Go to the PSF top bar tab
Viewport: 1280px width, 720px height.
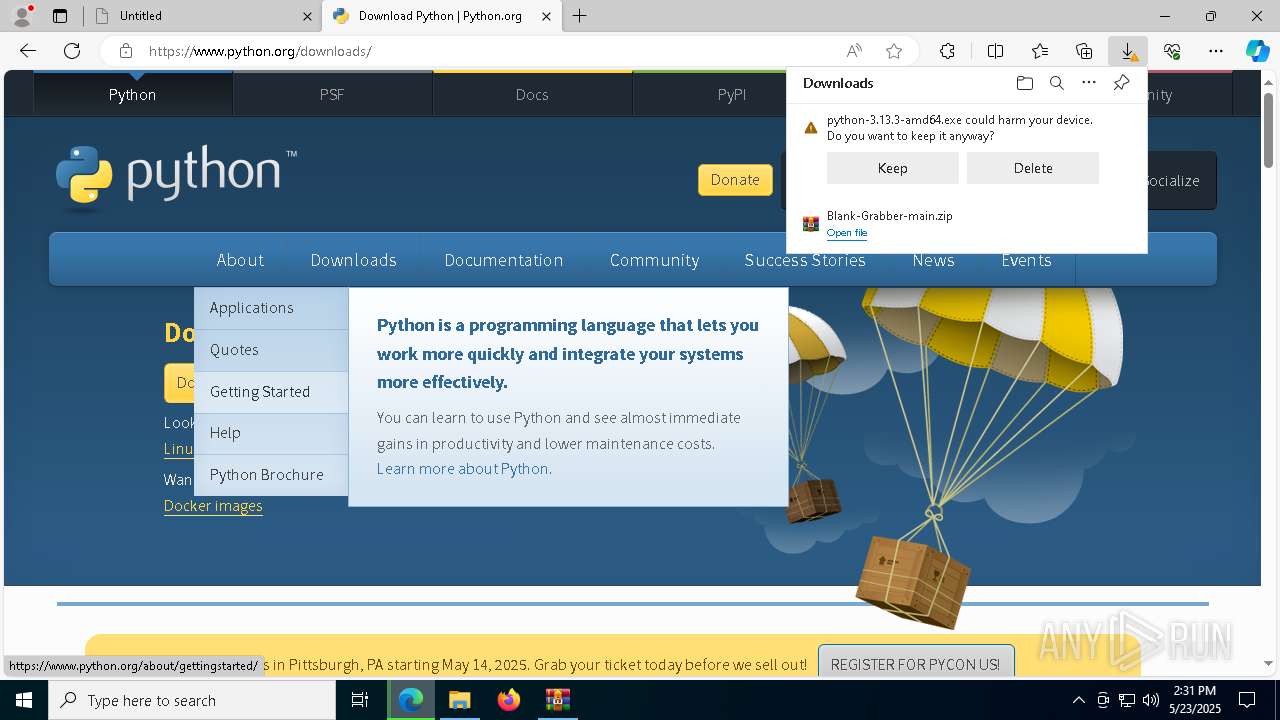[332, 94]
